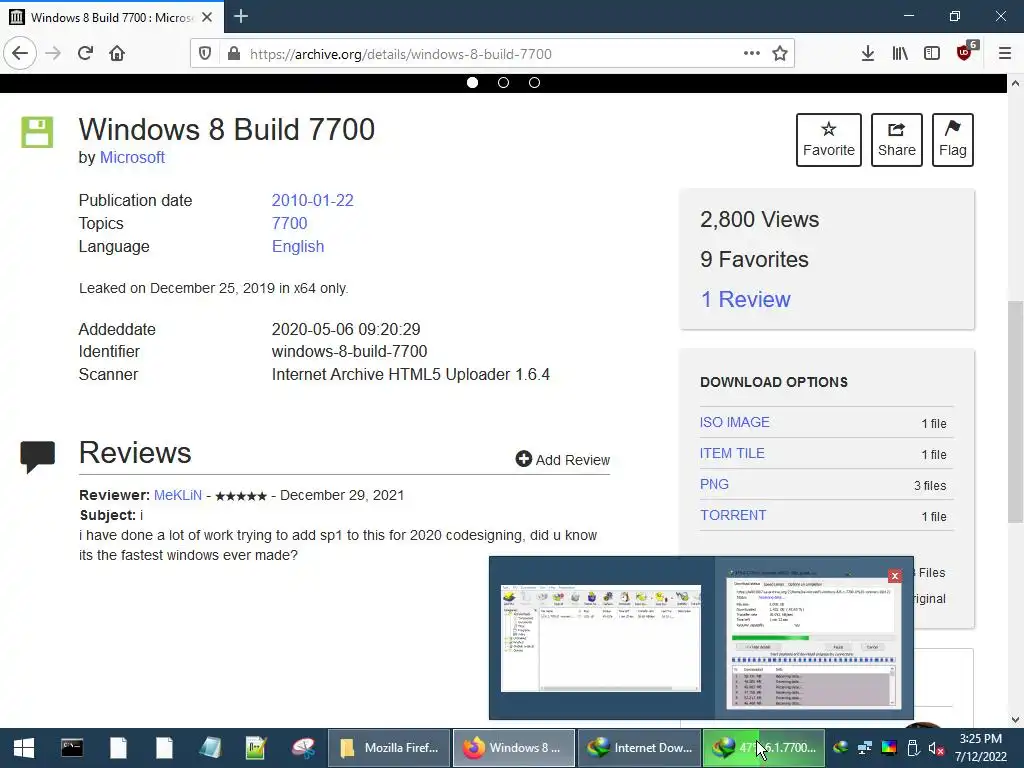Open the 7700 topic link
Screen dimensions: 1024x768
289,223
